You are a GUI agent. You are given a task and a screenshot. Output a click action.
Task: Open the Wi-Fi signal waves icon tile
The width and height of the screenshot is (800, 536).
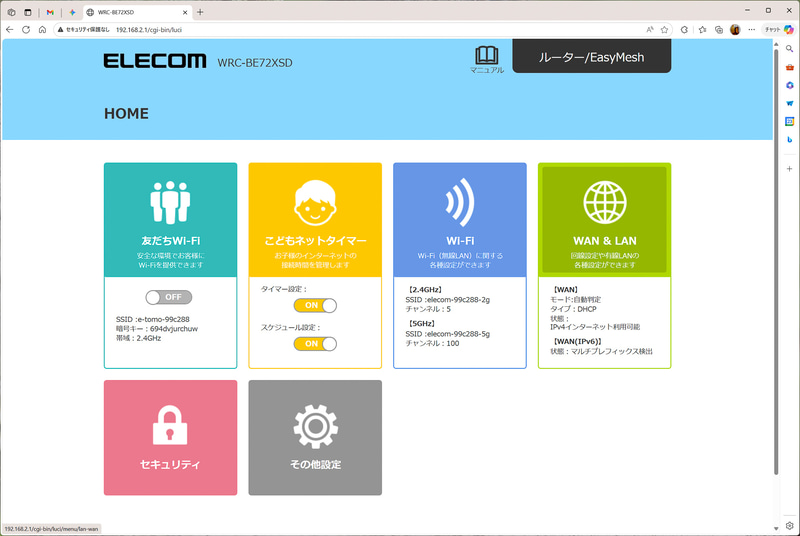tap(460, 202)
